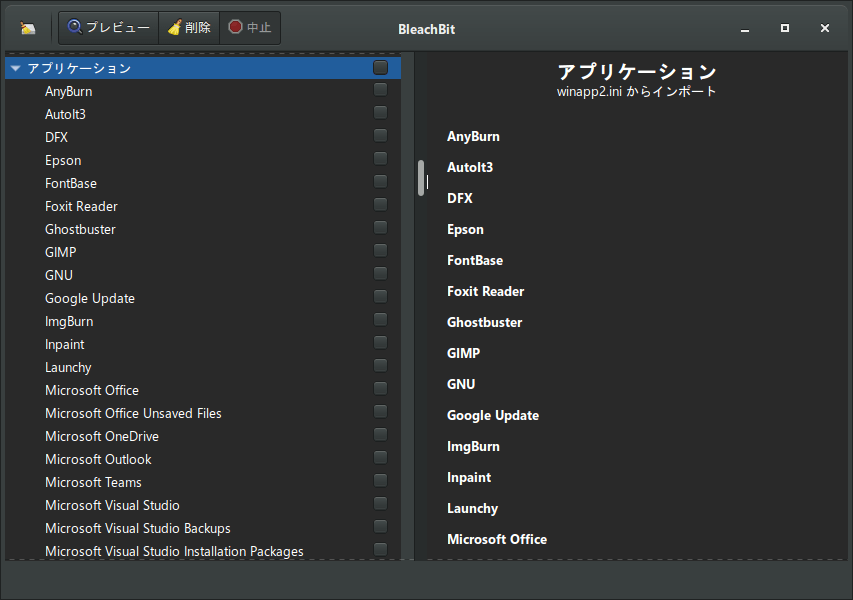Close the BleachBit window
The image size is (853, 600).
[825, 28]
